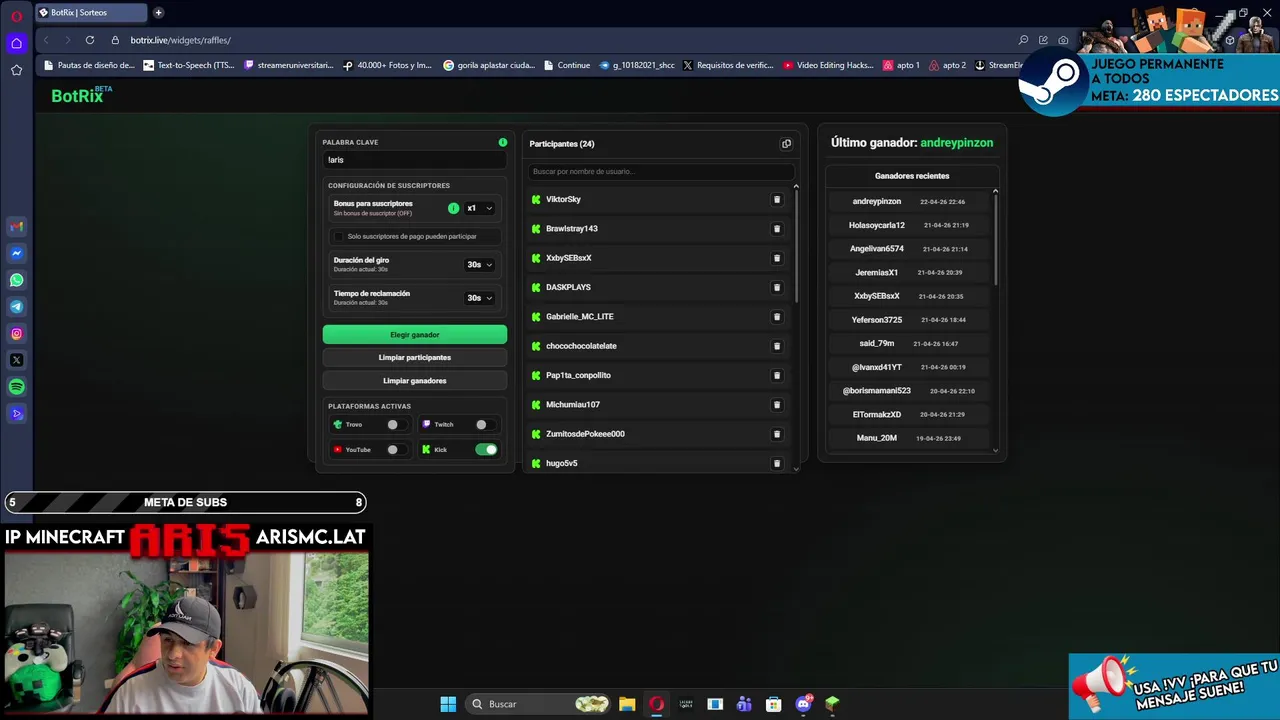Open Microsoft Teams taskbar icon

(744, 704)
